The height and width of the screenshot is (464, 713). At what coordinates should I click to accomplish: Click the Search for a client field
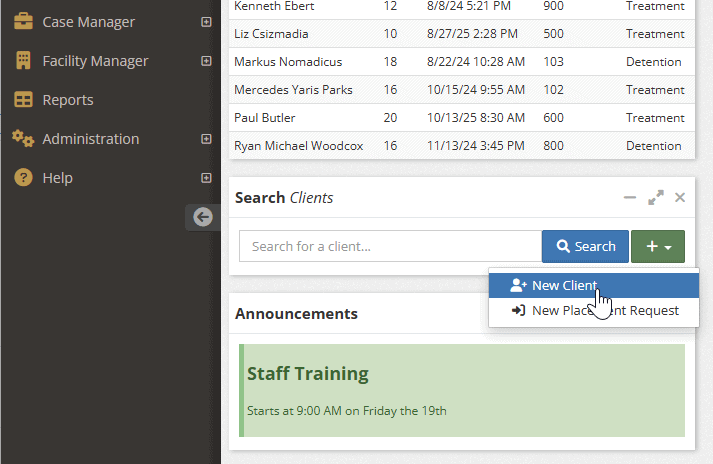[x=390, y=246]
